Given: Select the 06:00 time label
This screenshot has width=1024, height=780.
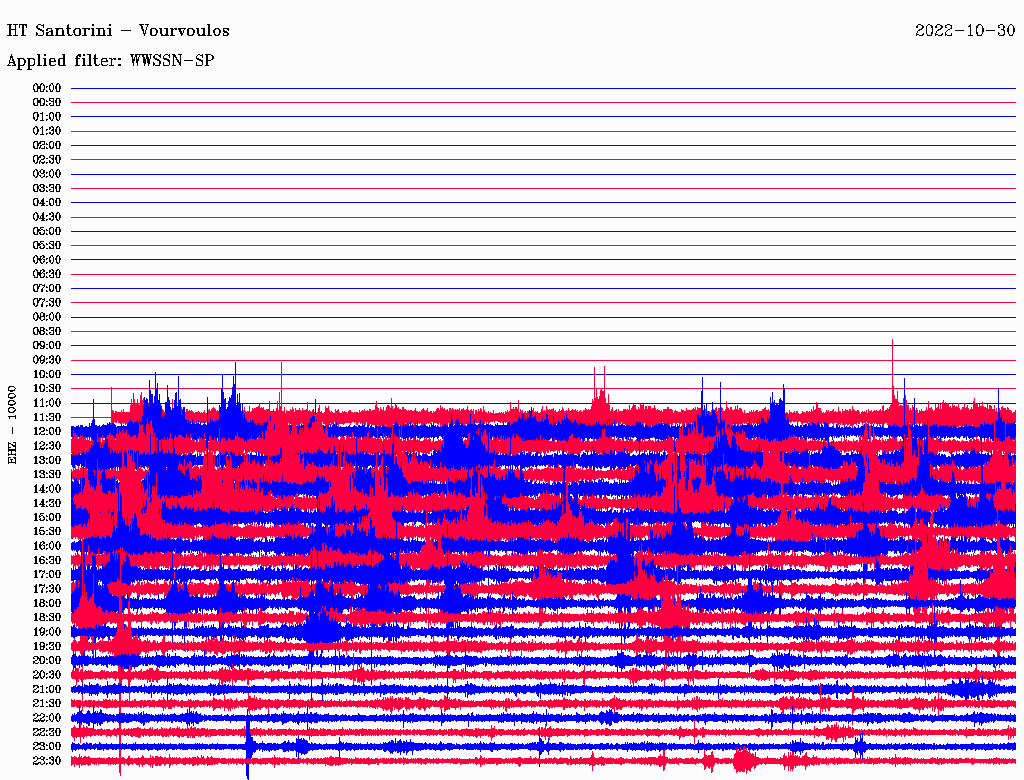Looking at the screenshot, I should 47,259.
